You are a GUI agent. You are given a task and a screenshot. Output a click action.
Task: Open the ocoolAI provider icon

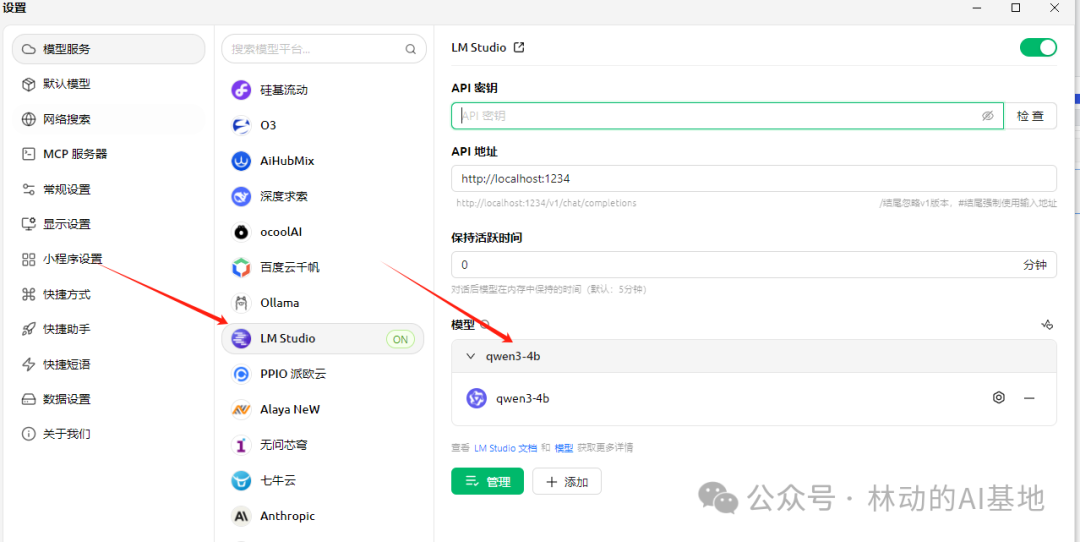point(241,232)
